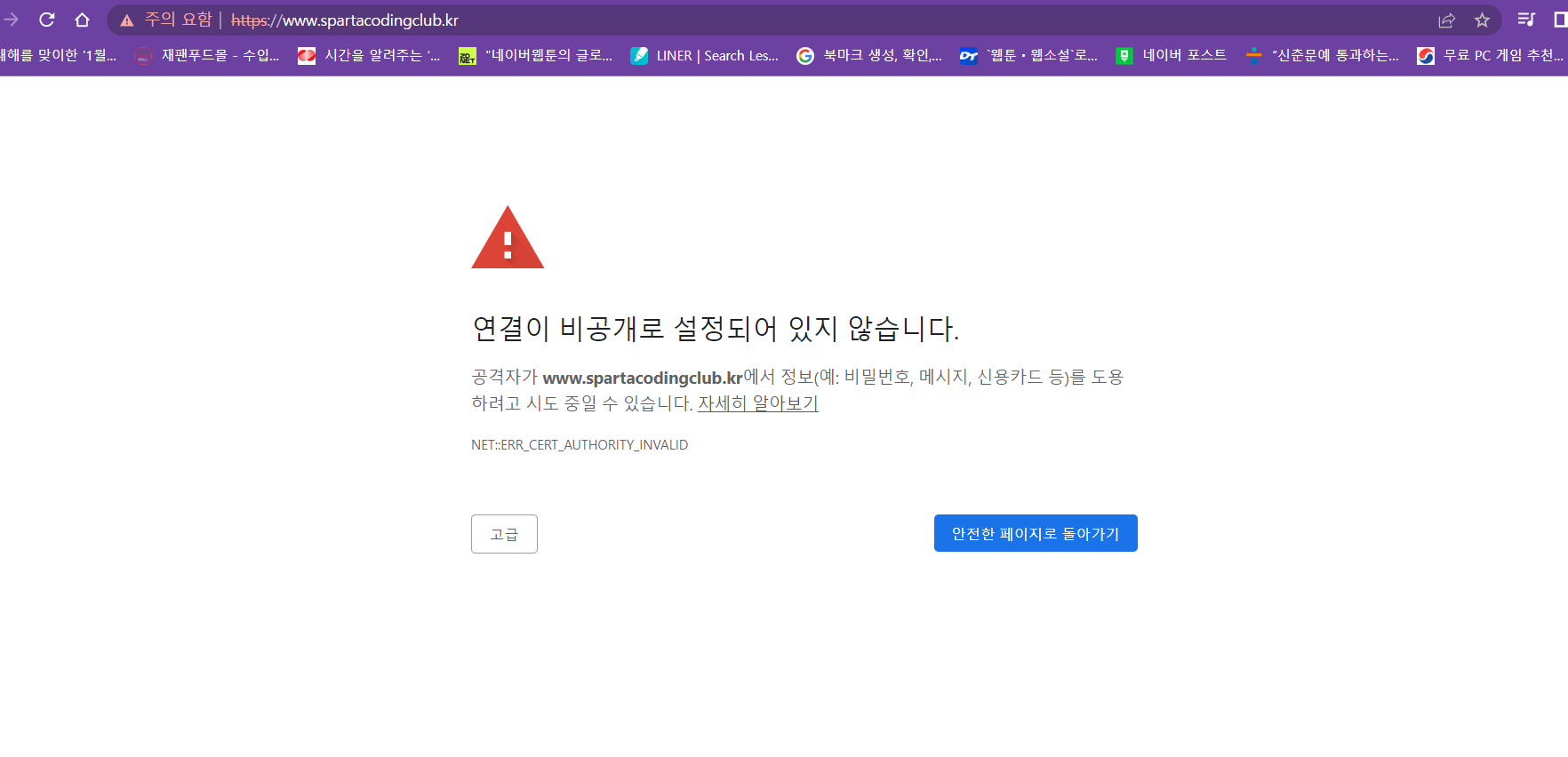Click the spartacodingclub.kr URL in address bar
This screenshot has width=1568, height=757.
tap(345, 20)
